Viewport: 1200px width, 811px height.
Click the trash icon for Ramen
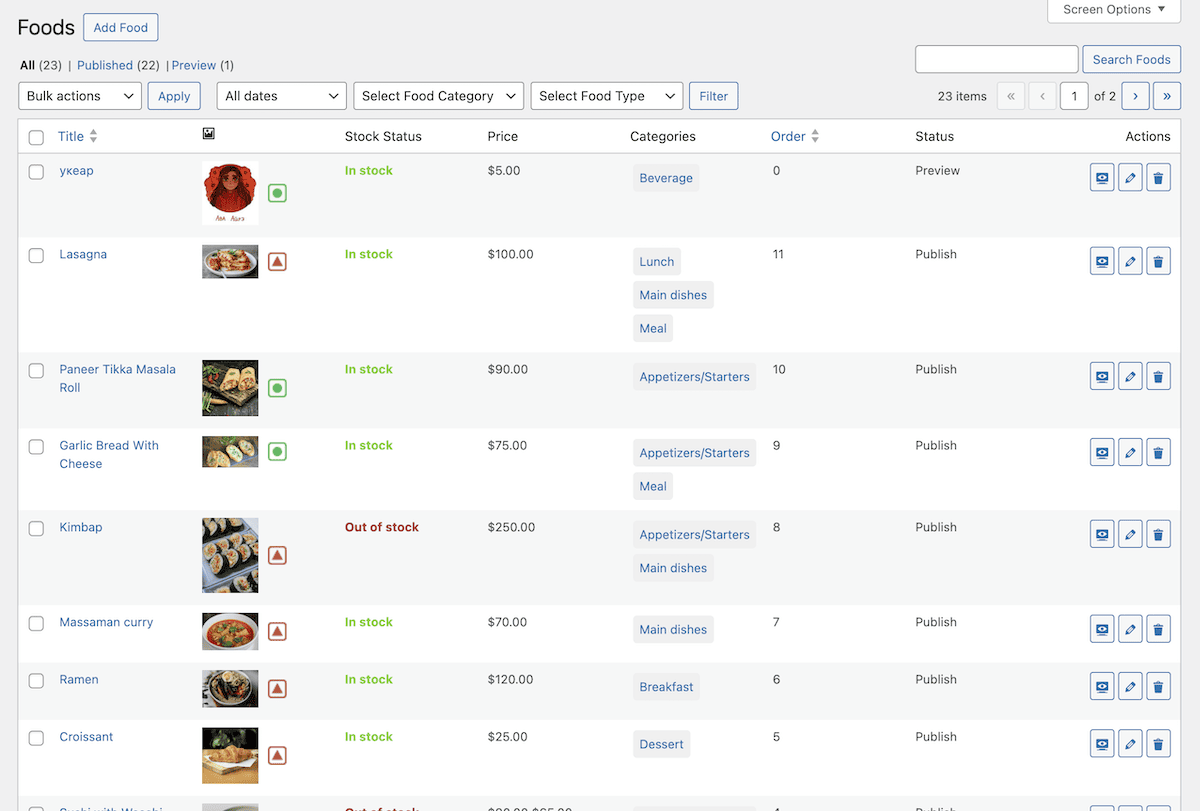pyautogui.click(x=1158, y=688)
